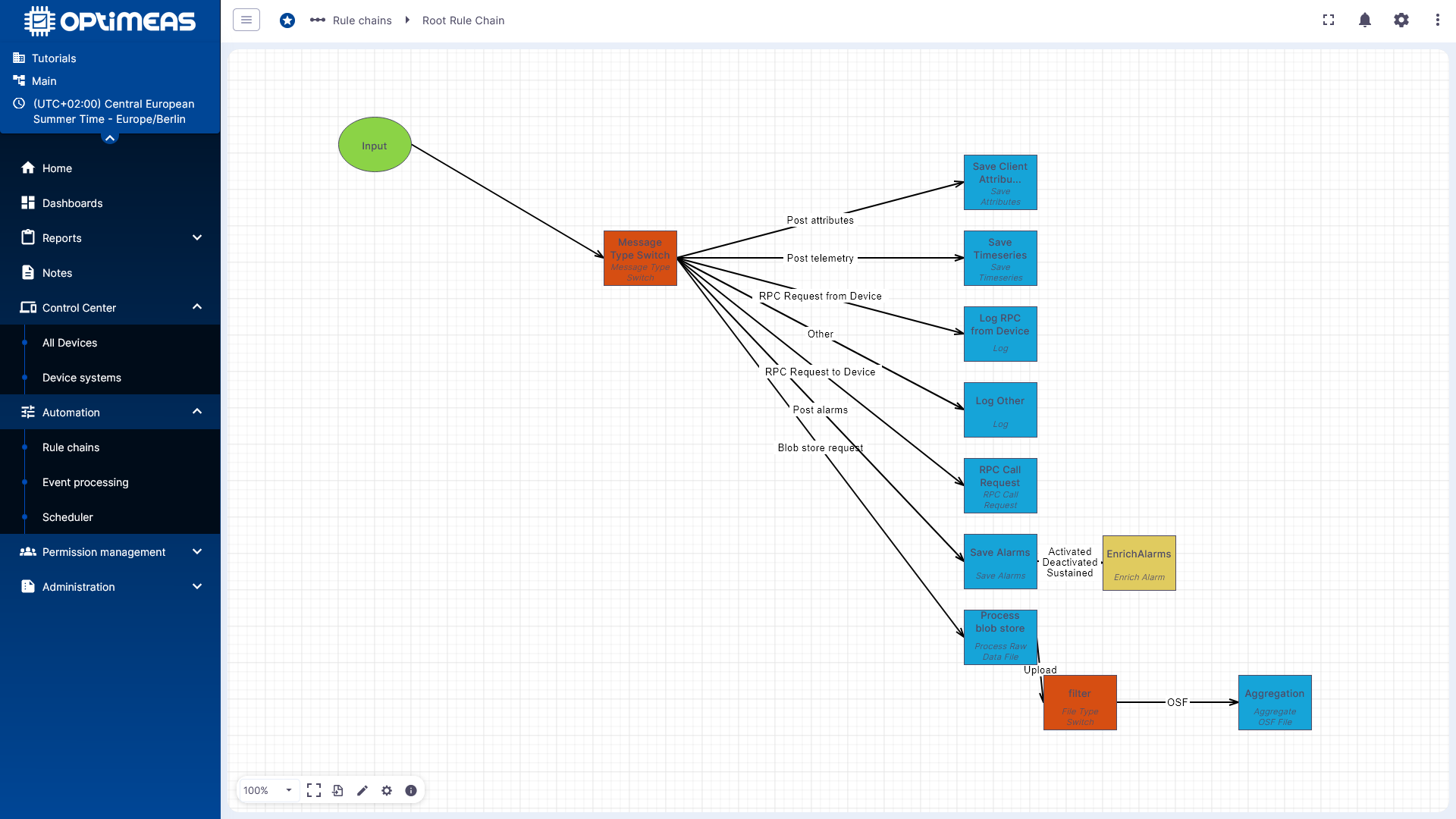Image resolution: width=1456 pixels, height=819 pixels.
Task: Click the Notes document icon
Action: pyautogui.click(x=28, y=272)
